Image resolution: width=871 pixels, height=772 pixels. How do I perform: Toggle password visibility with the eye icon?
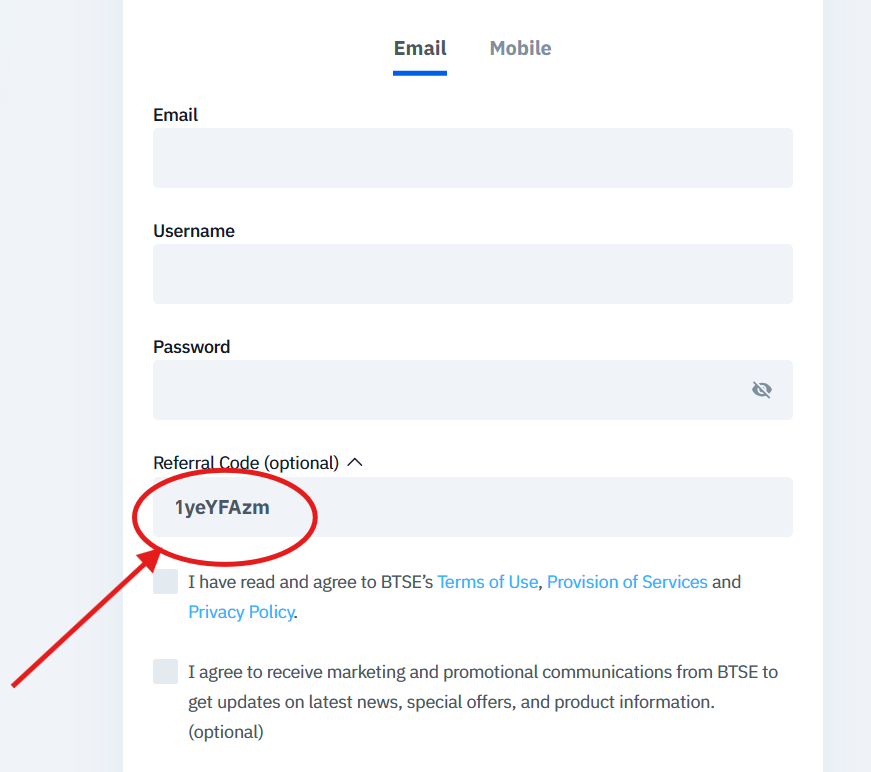pos(762,390)
